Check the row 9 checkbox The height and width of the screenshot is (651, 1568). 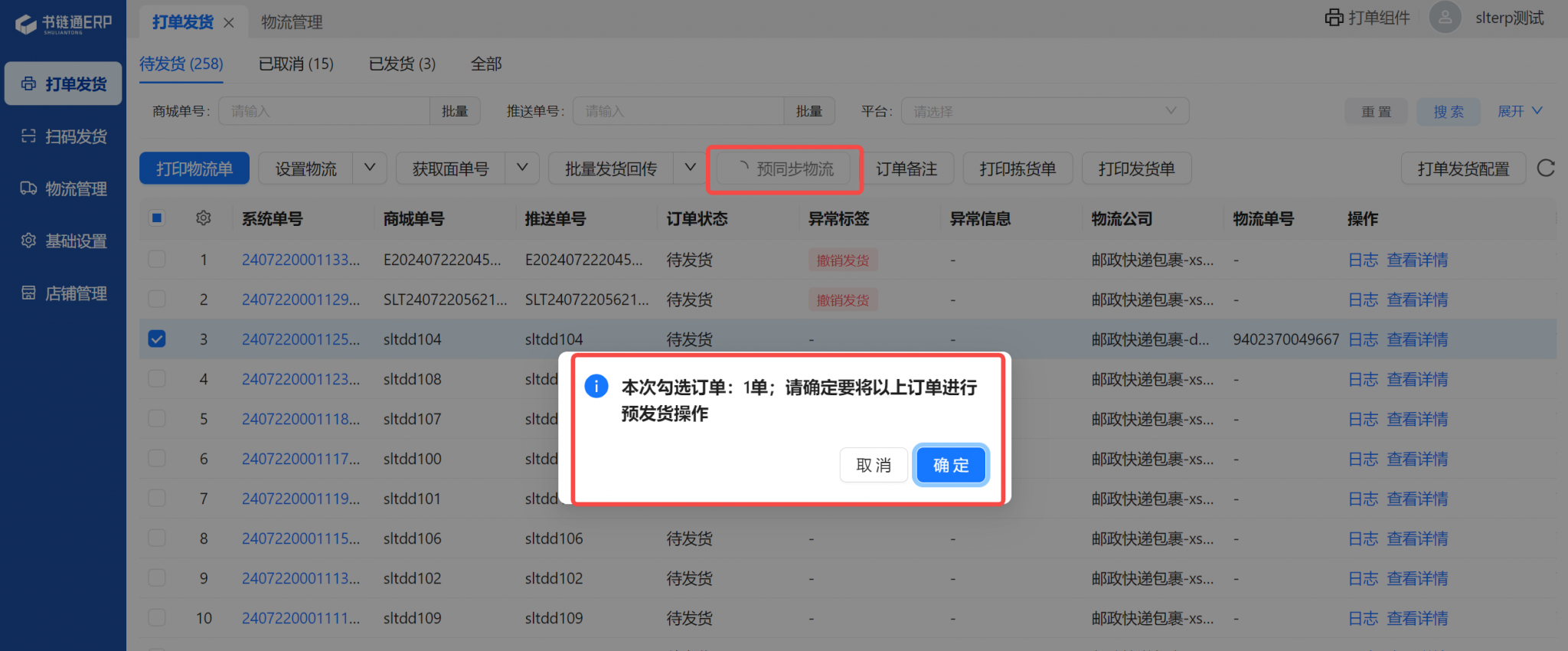[x=157, y=577]
